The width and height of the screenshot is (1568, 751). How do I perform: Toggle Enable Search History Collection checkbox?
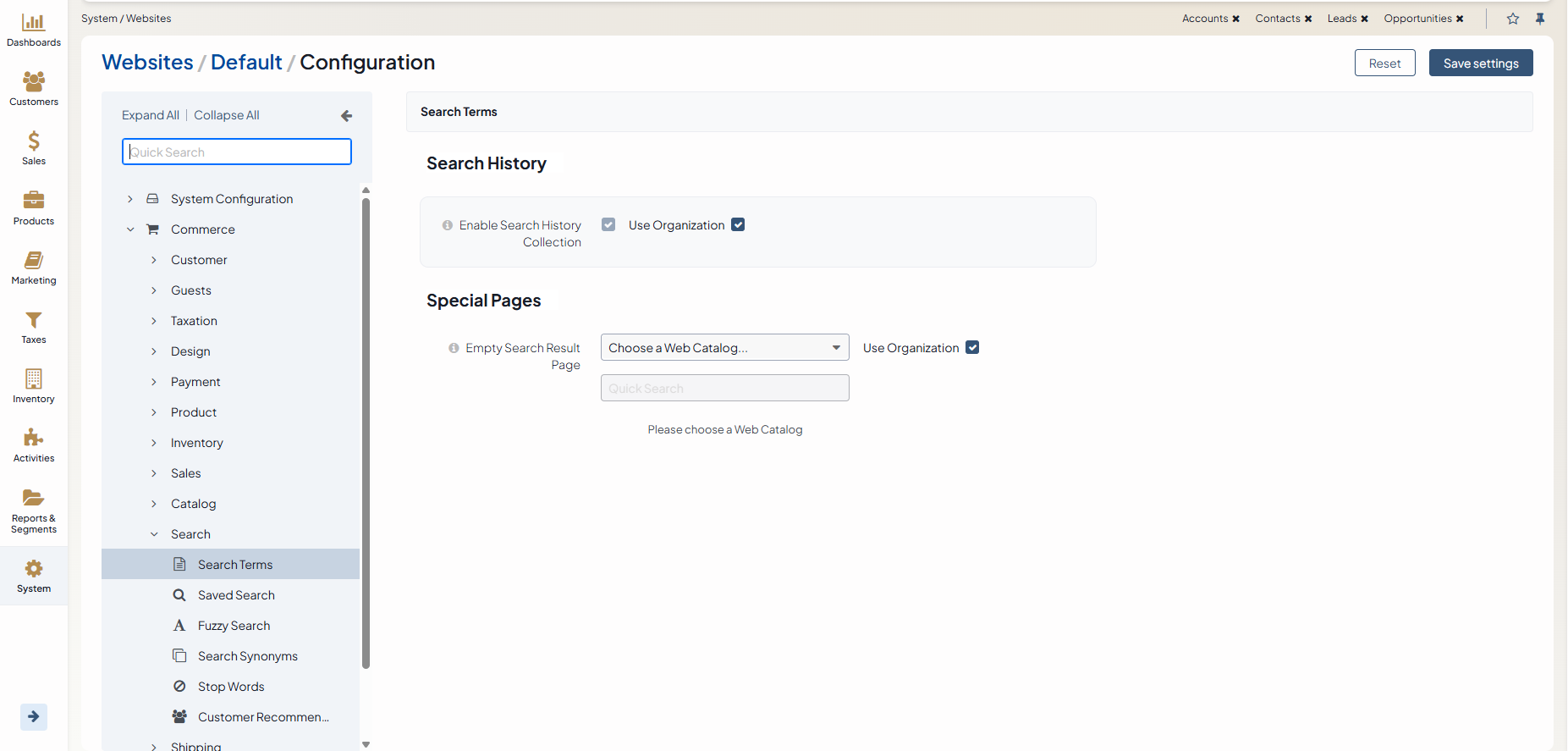pos(608,225)
